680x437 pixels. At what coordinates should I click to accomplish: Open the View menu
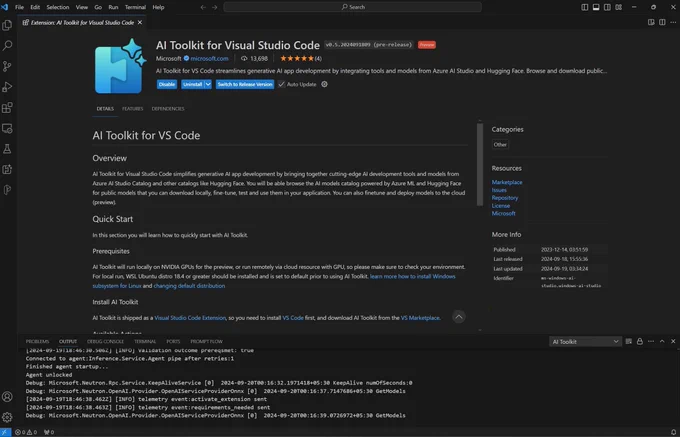[x=82, y=7]
